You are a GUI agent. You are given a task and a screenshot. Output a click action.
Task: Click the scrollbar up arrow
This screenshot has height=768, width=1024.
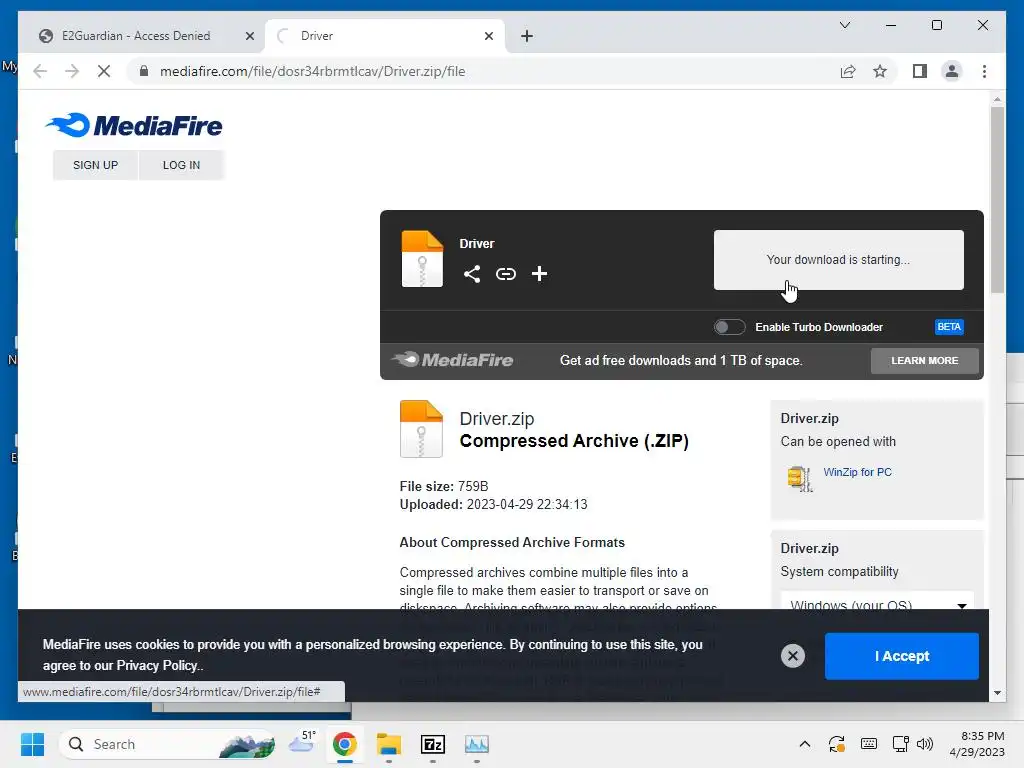(997, 99)
